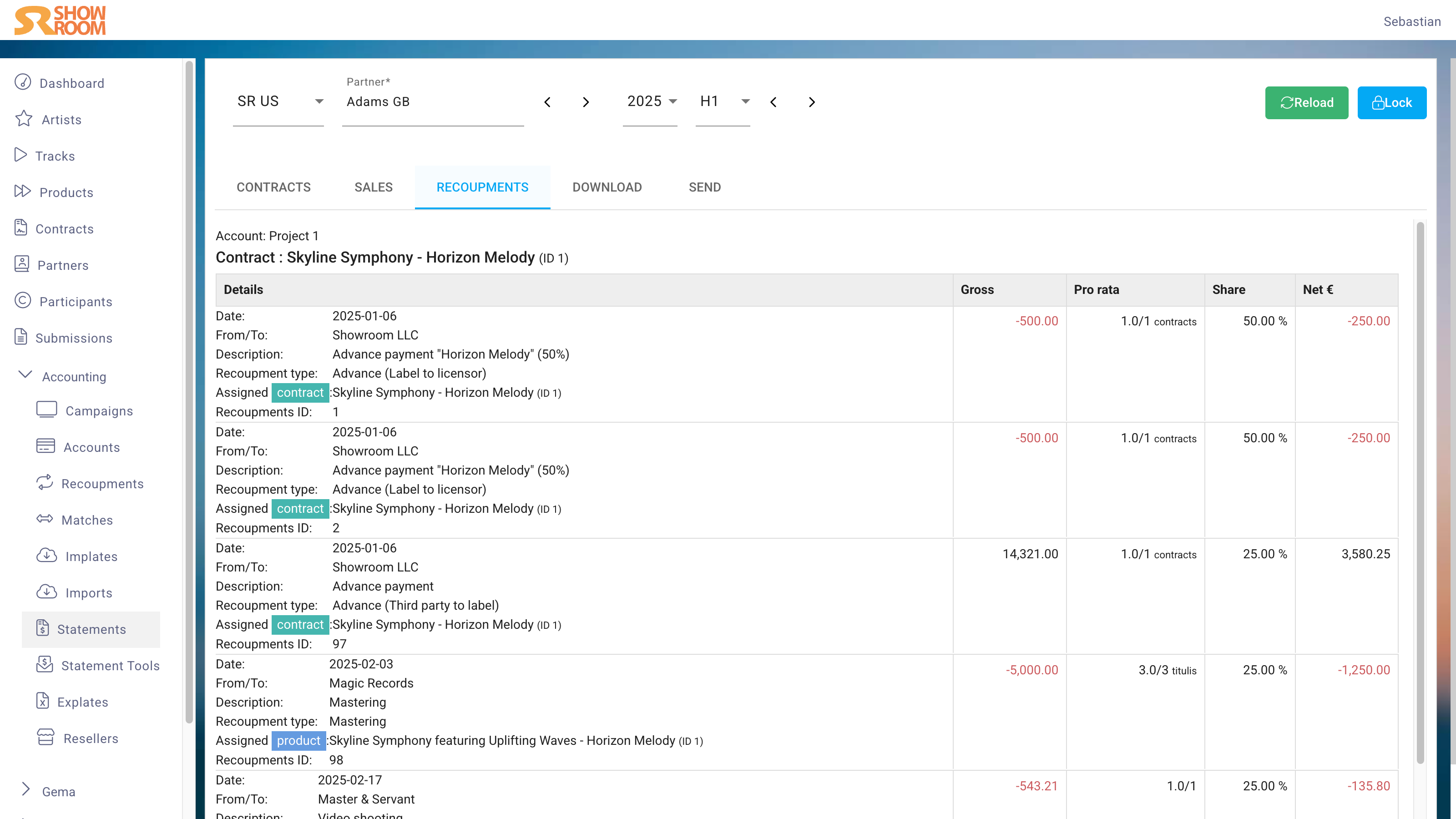The width and height of the screenshot is (1456, 819).
Task: Switch to the DOWNLOAD tab
Action: click(607, 187)
